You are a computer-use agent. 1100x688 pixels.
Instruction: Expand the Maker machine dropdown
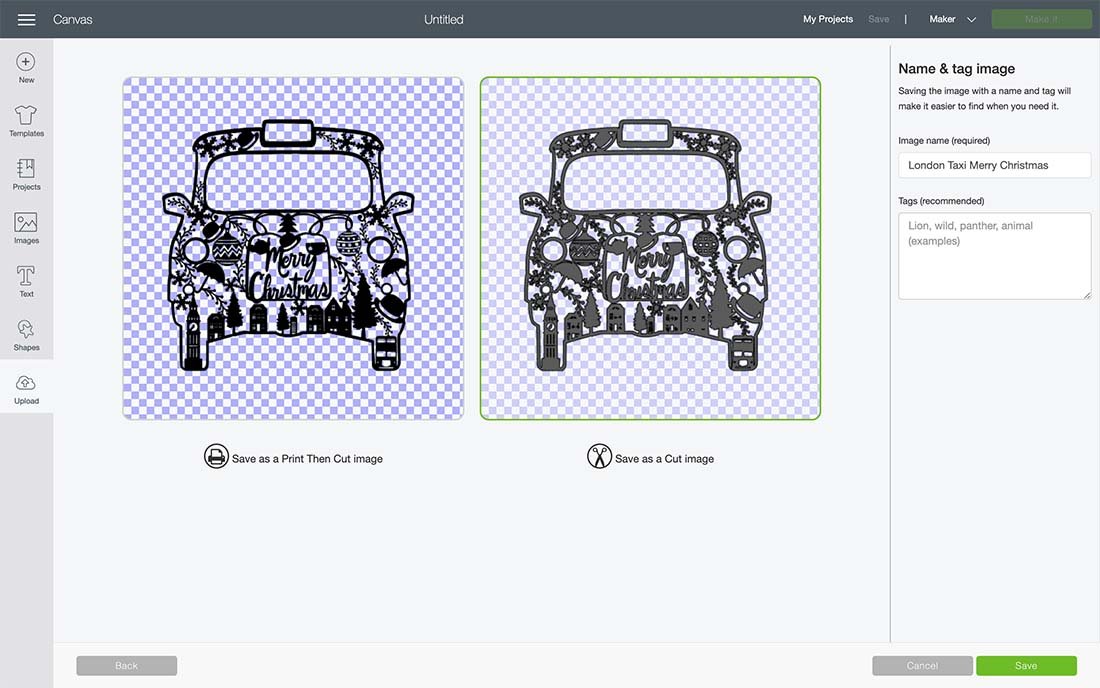952,20
